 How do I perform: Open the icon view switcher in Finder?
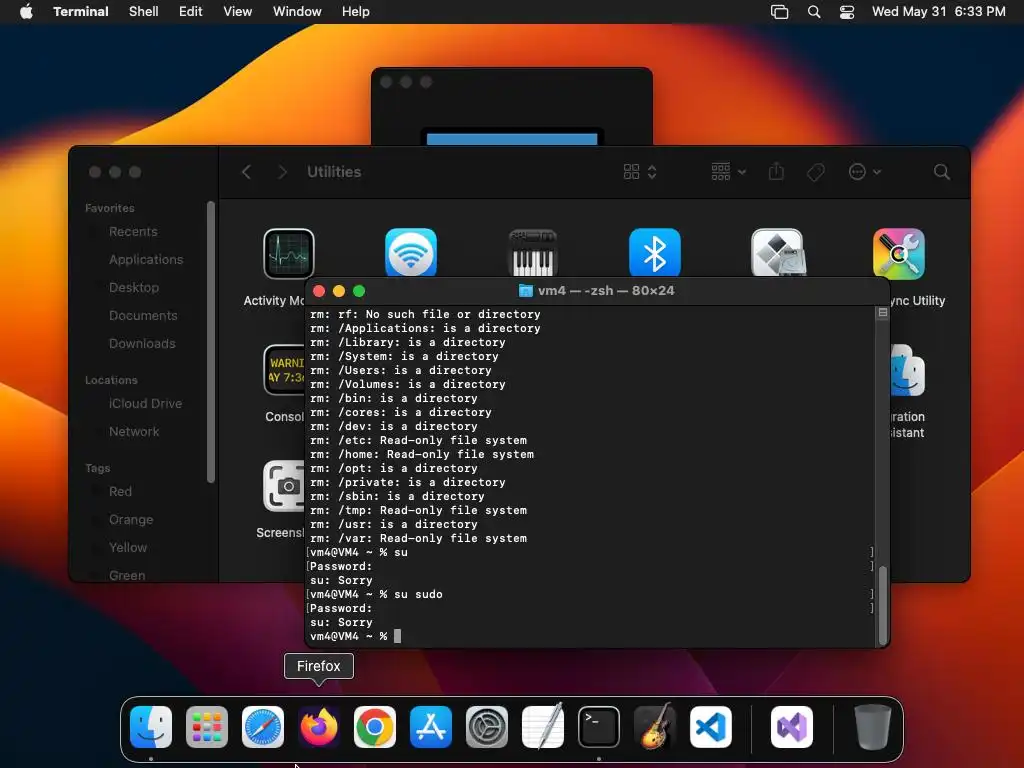[640, 172]
